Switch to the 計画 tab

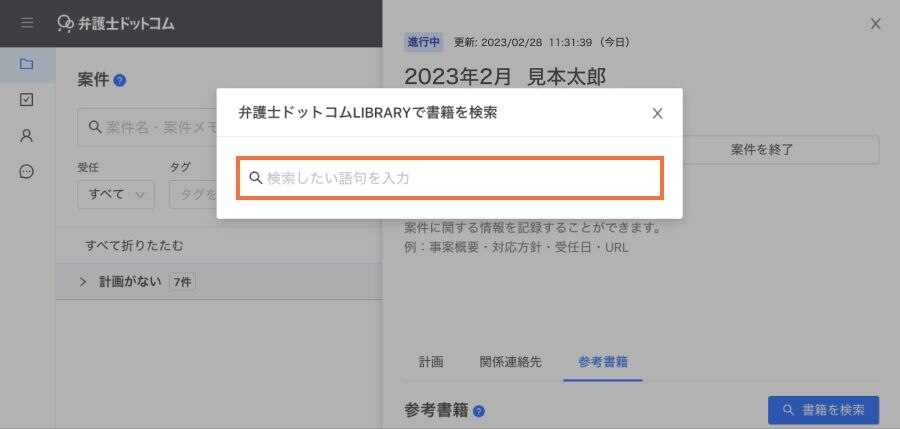430,362
